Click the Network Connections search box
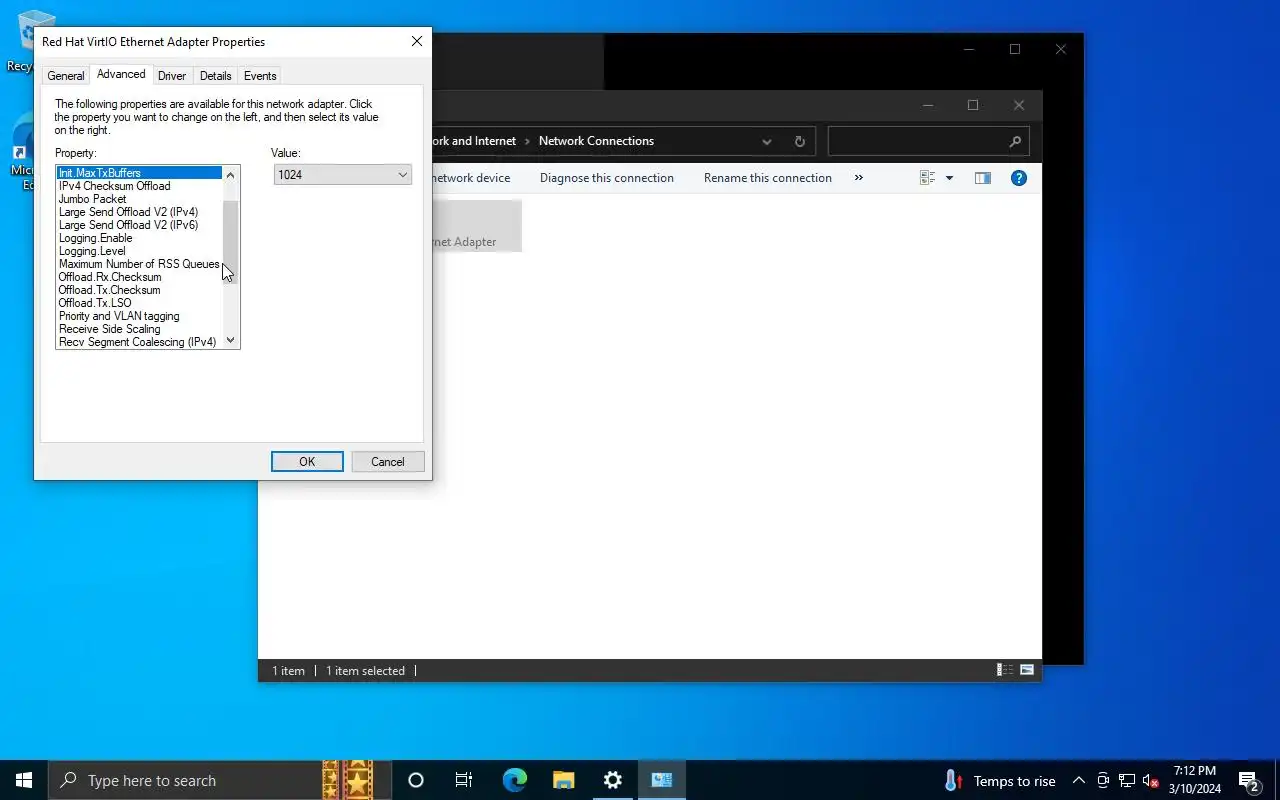The image size is (1280, 800). pyautogui.click(x=927, y=142)
